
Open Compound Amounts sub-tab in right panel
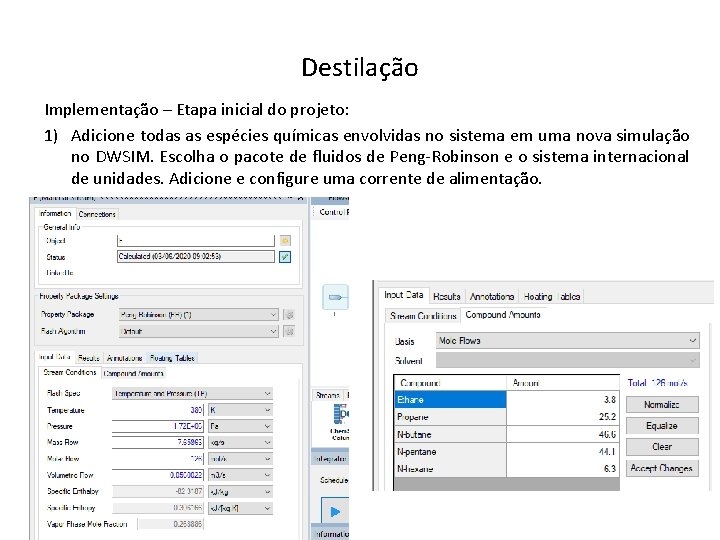tap(503, 315)
